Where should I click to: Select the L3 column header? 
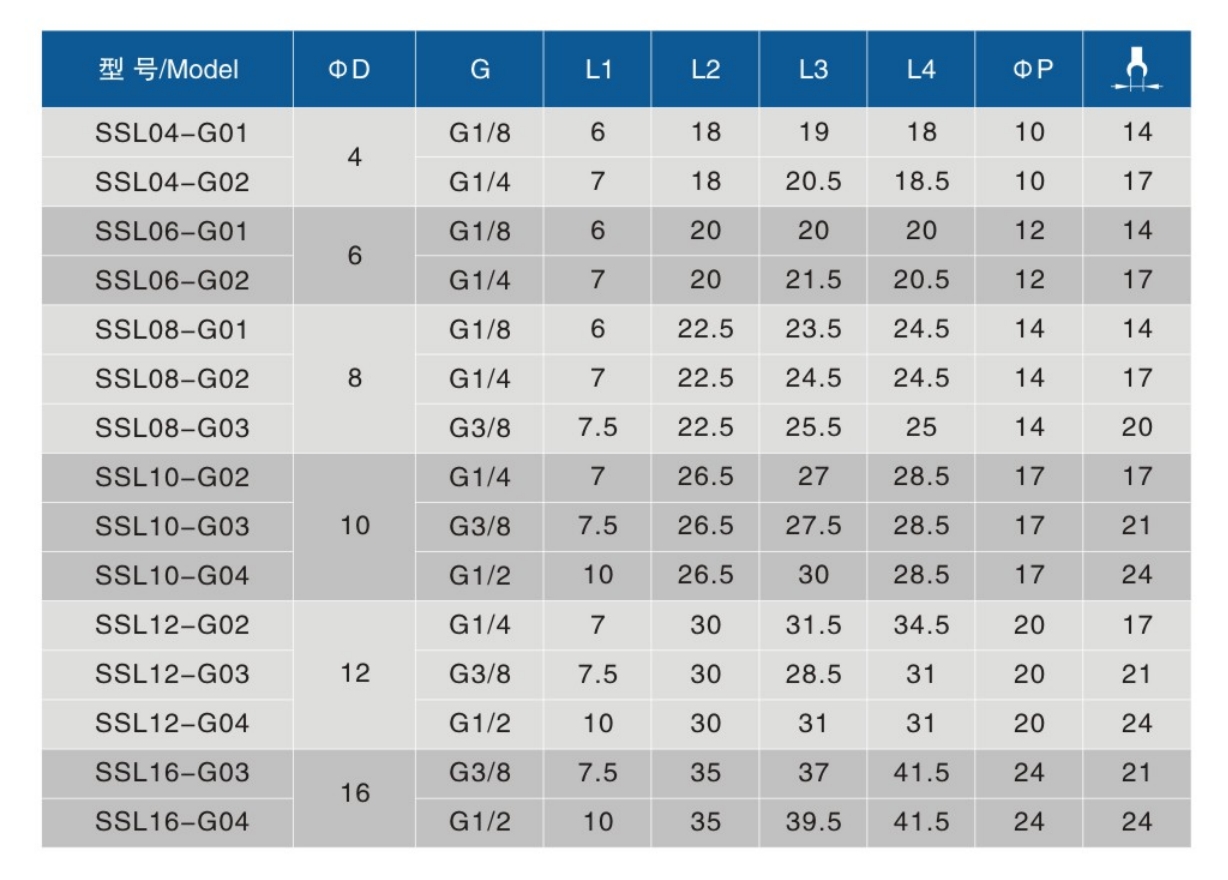point(813,71)
